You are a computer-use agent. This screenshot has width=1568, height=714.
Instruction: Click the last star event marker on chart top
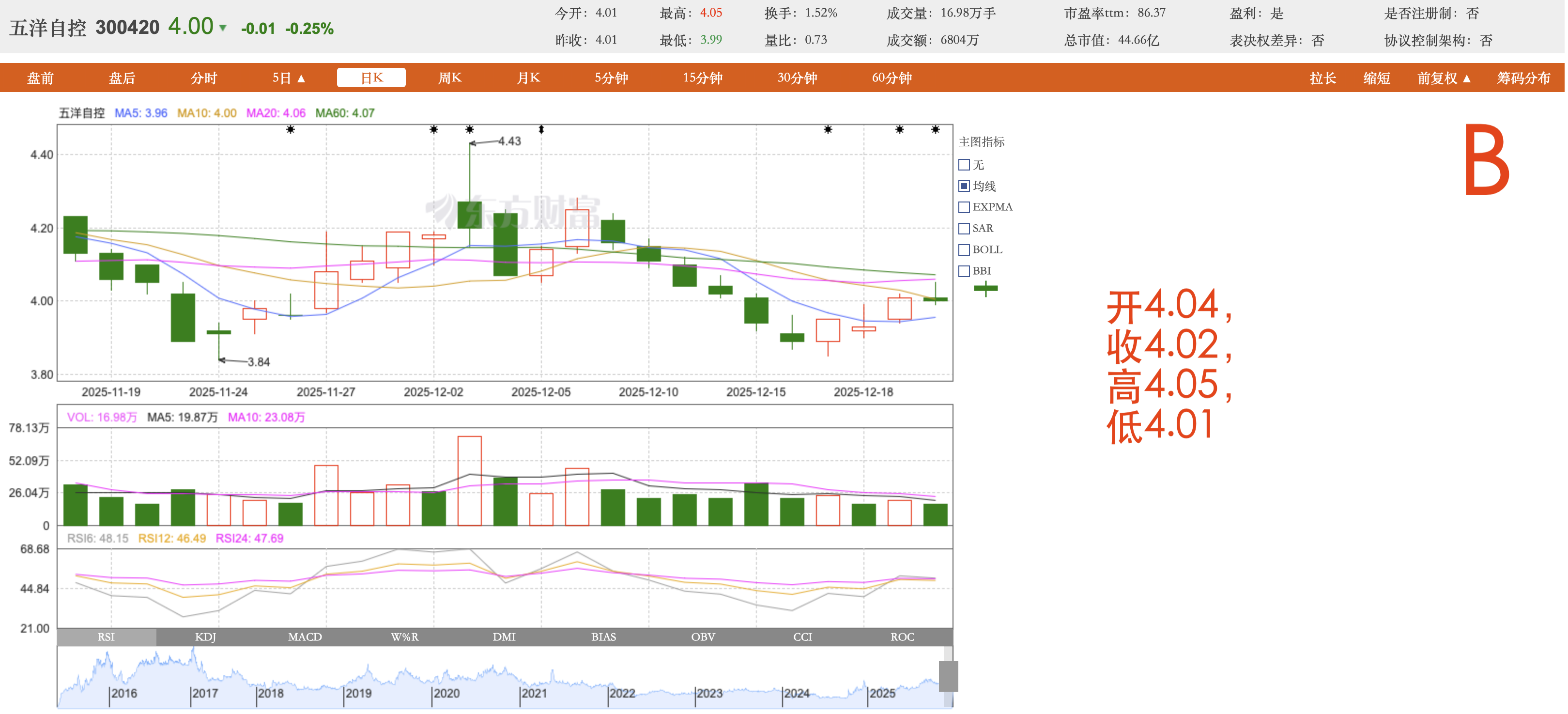pyautogui.click(x=936, y=130)
